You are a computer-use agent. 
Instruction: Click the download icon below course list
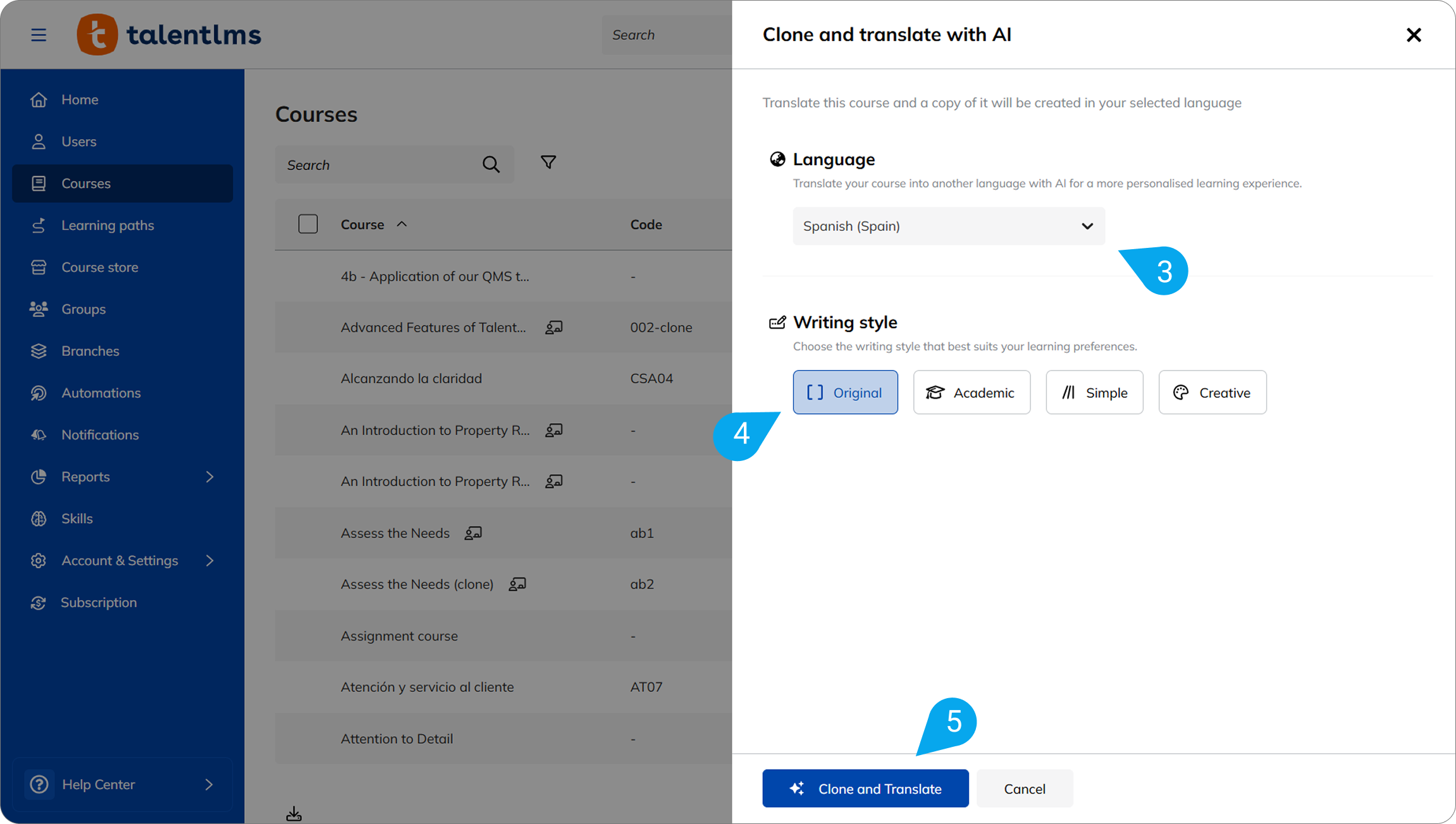[293, 813]
